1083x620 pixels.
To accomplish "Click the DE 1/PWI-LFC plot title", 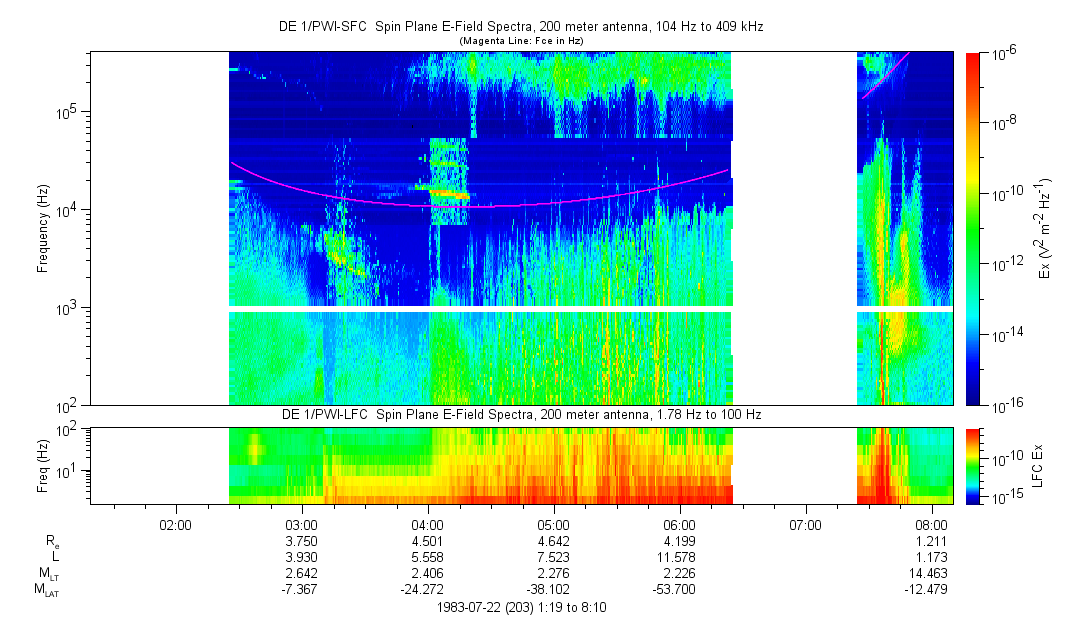I will pyautogui.click(x=520, y=414).
